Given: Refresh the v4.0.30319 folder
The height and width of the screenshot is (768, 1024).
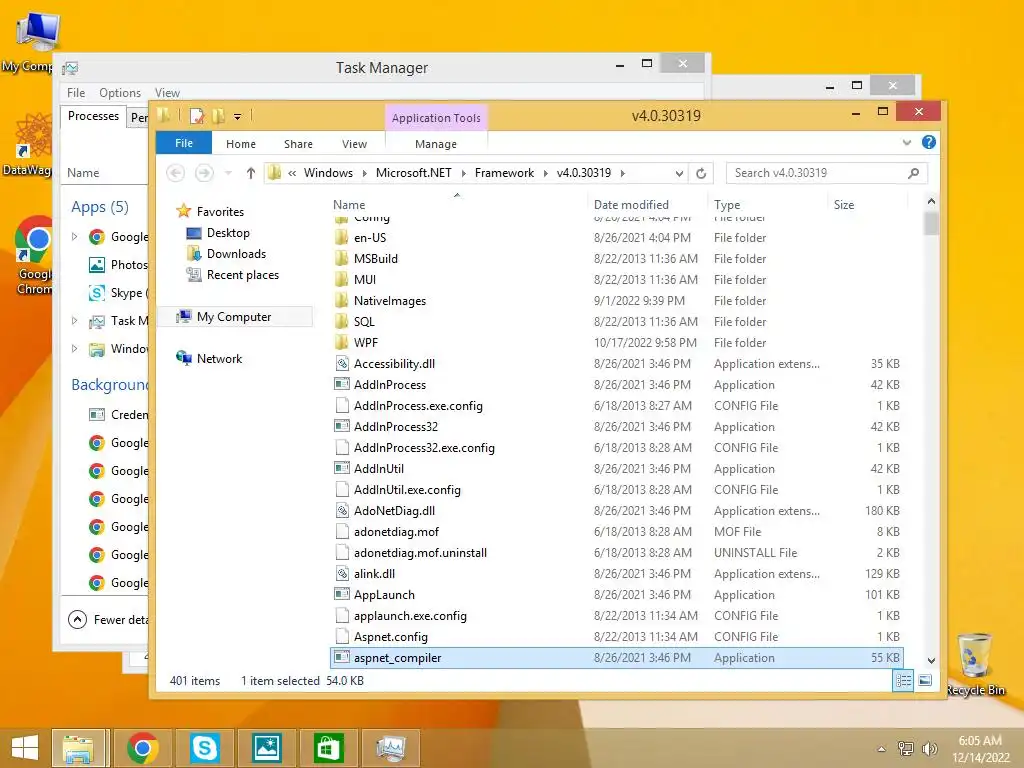Looking at the screenshot, I should (x=701, y=173).
